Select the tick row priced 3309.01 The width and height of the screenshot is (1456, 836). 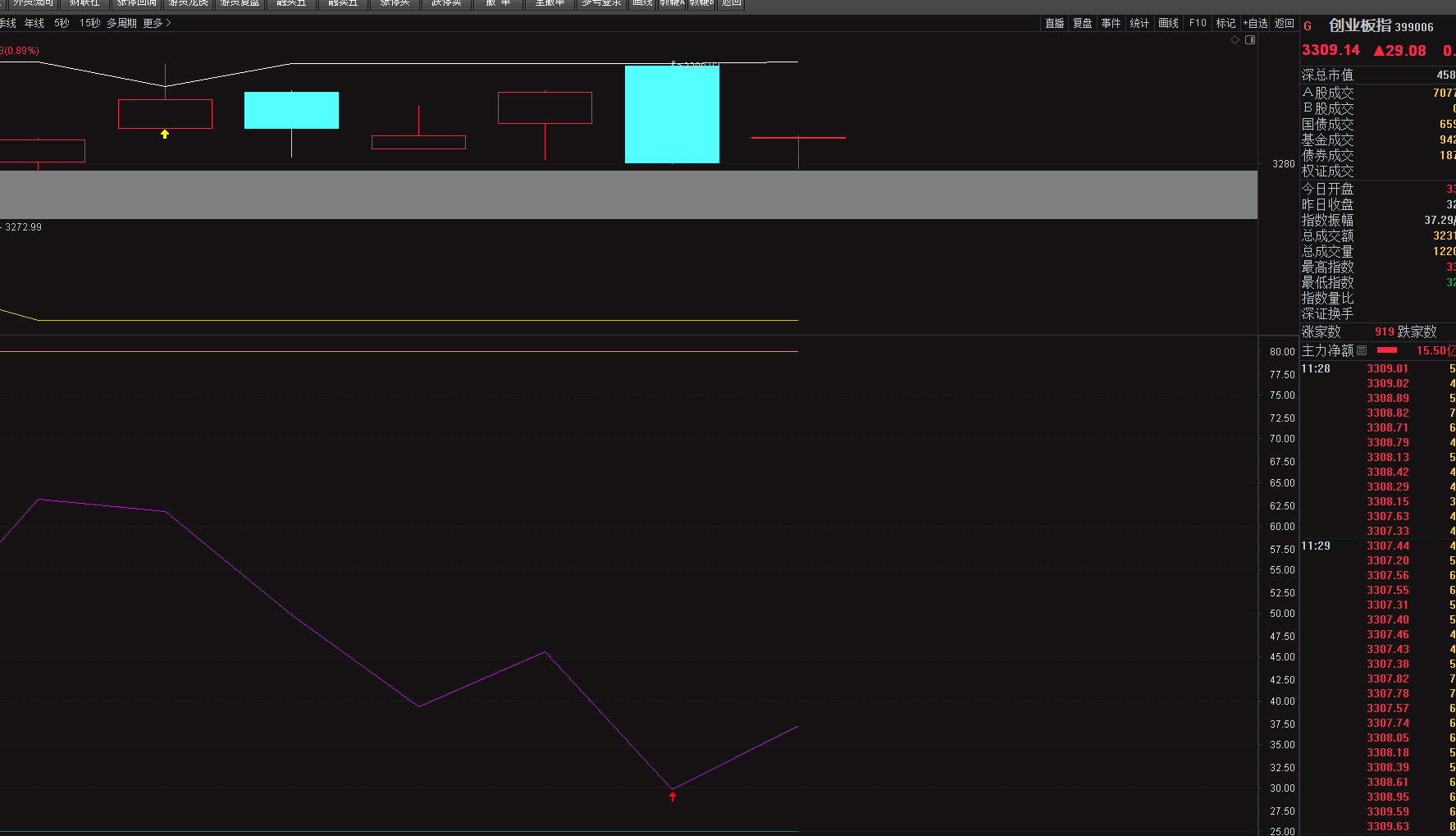tap(1378, 368)
